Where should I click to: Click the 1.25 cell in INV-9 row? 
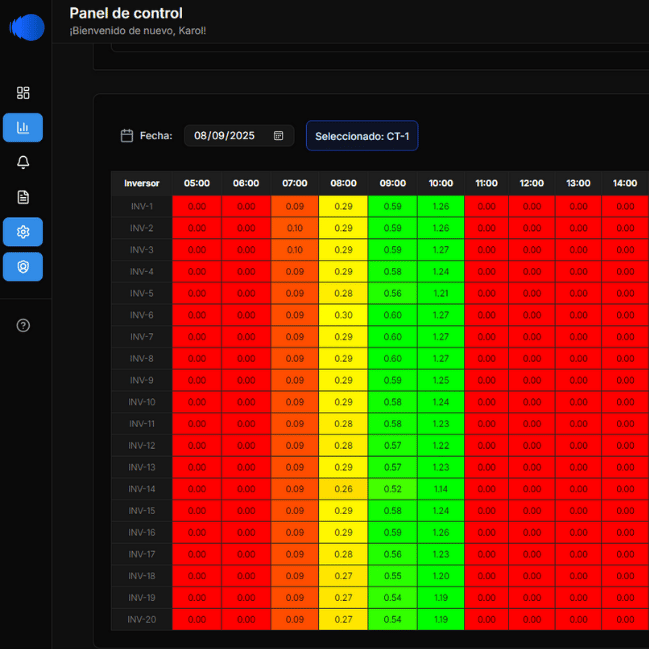(x=441, y=380)
